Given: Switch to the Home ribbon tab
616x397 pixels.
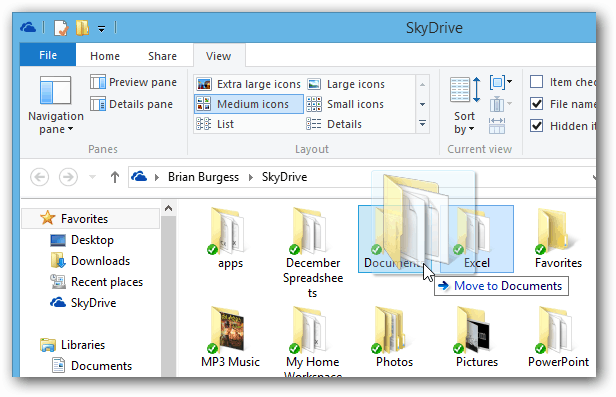Looking at the screenshot, I should tap(104, 56).
